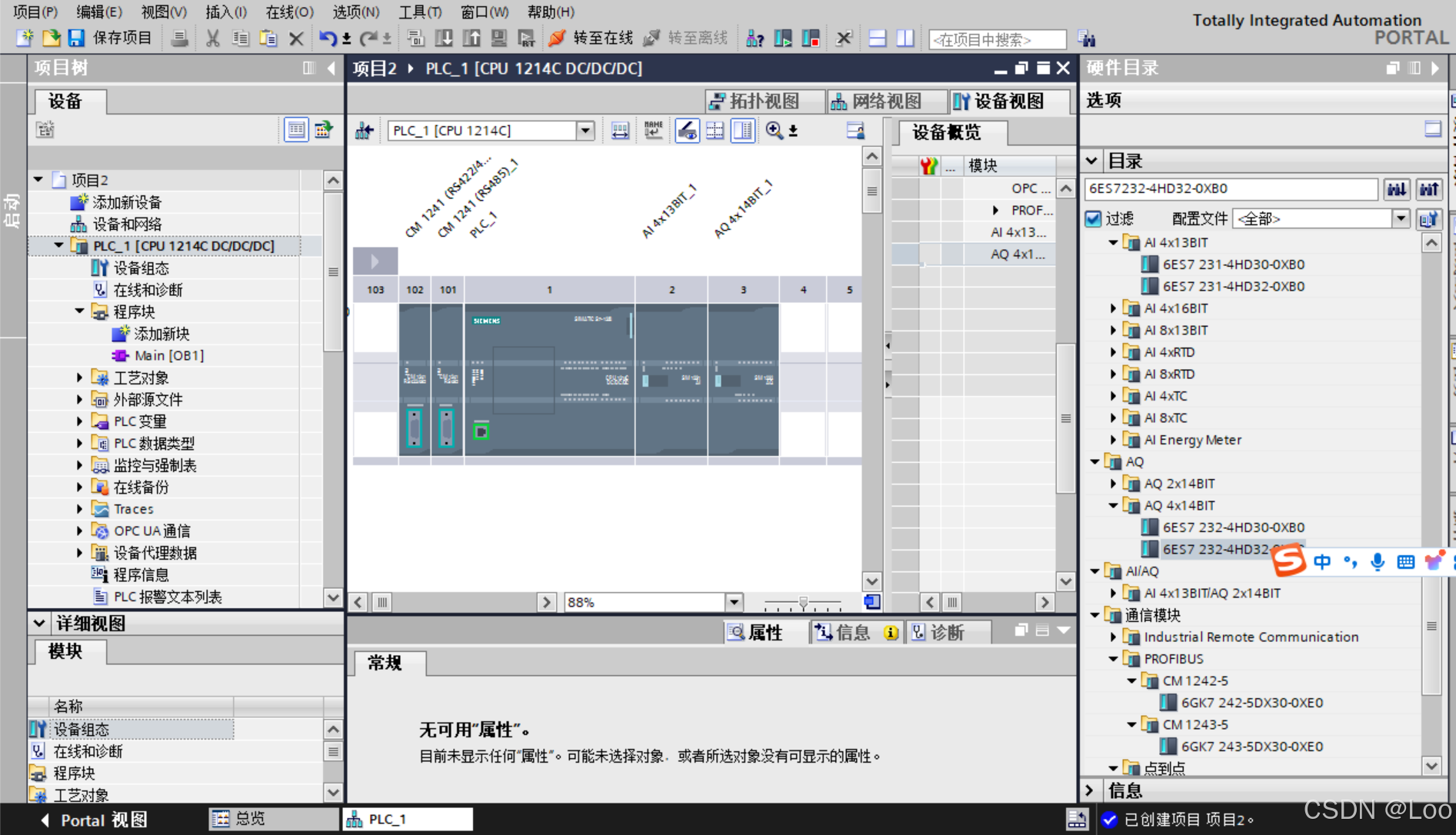Viewport: 1456px width, 835px height.
Task: Toggle the page break grid icon
Action: click(x=715, y=131)
